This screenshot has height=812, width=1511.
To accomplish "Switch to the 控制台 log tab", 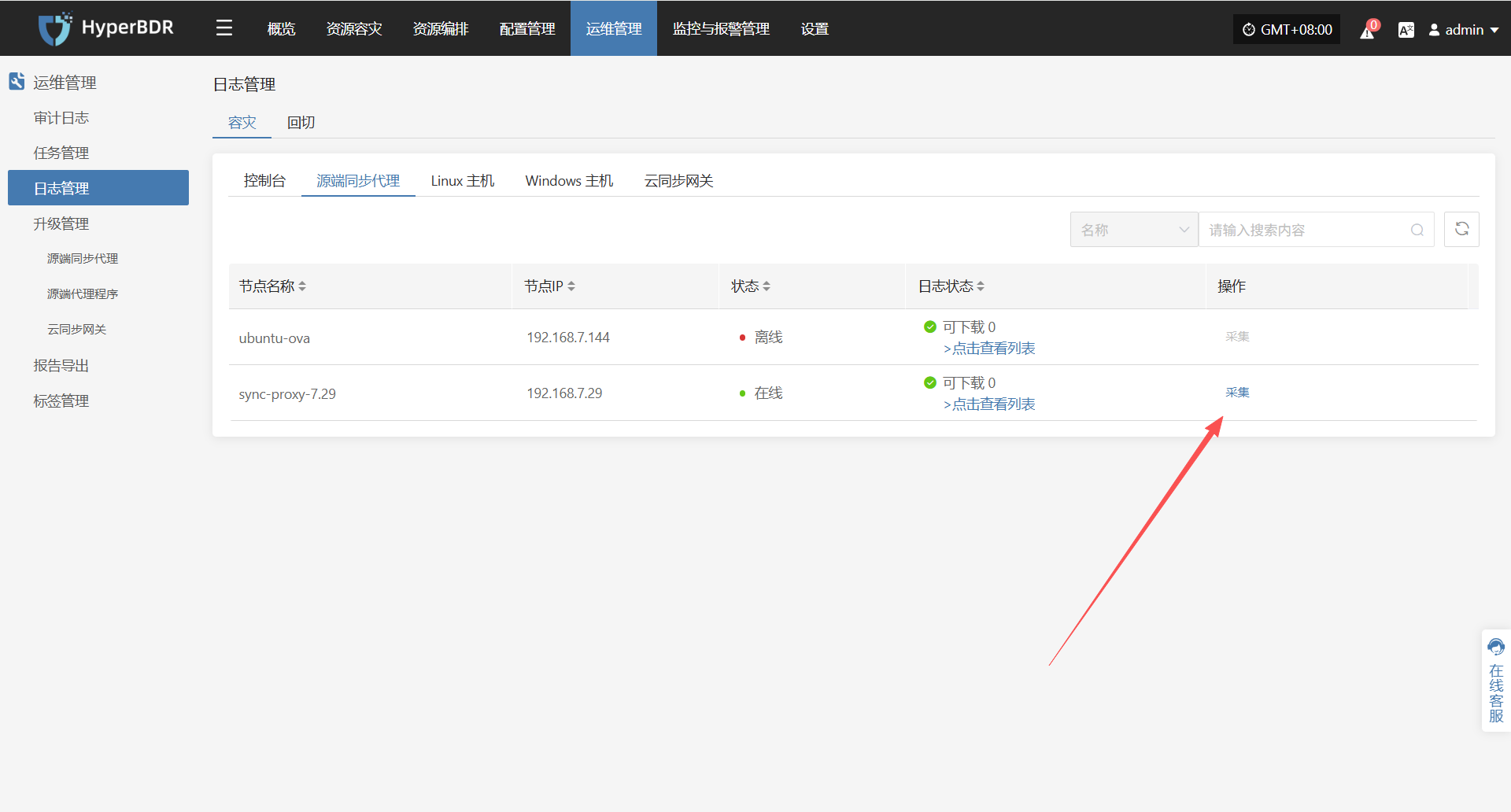I will coord(264,181).
